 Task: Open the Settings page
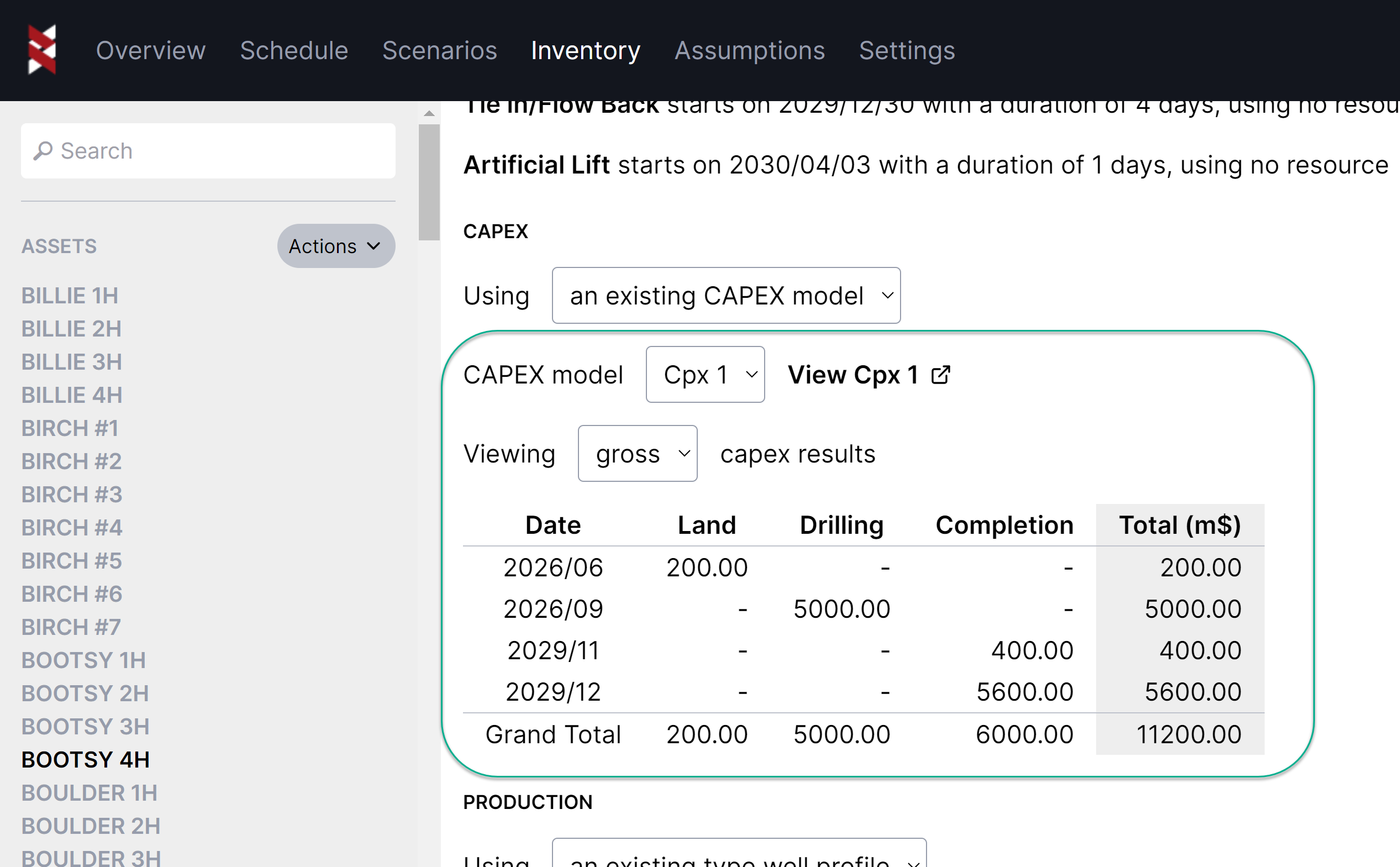907,50
